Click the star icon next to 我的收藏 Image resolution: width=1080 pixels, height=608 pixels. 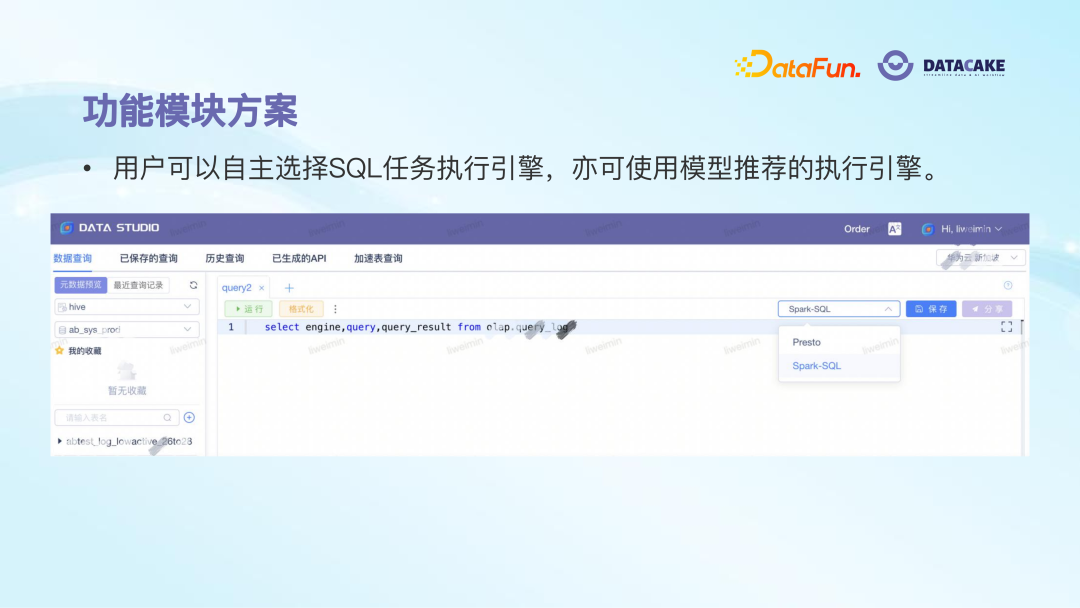(x=59, y=349)
